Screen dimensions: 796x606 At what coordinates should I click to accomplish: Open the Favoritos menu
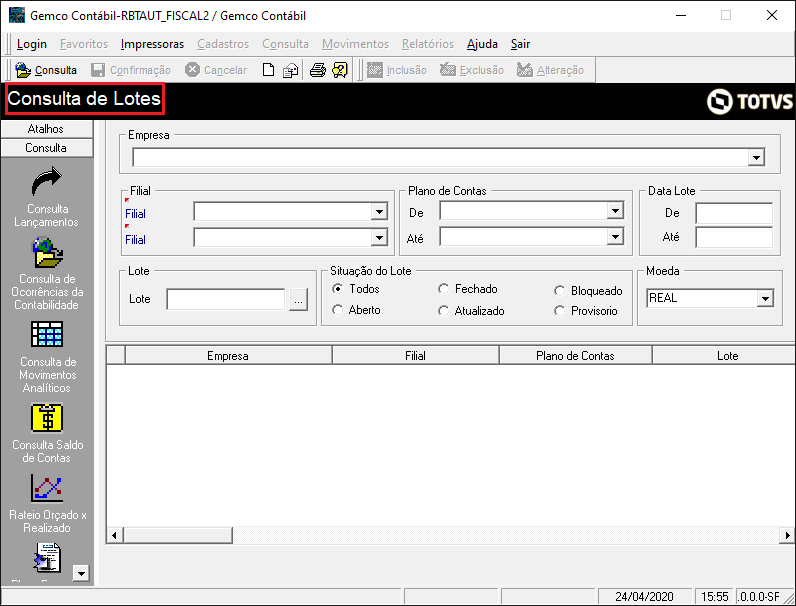pyautogui.click(x=84, y=44)
